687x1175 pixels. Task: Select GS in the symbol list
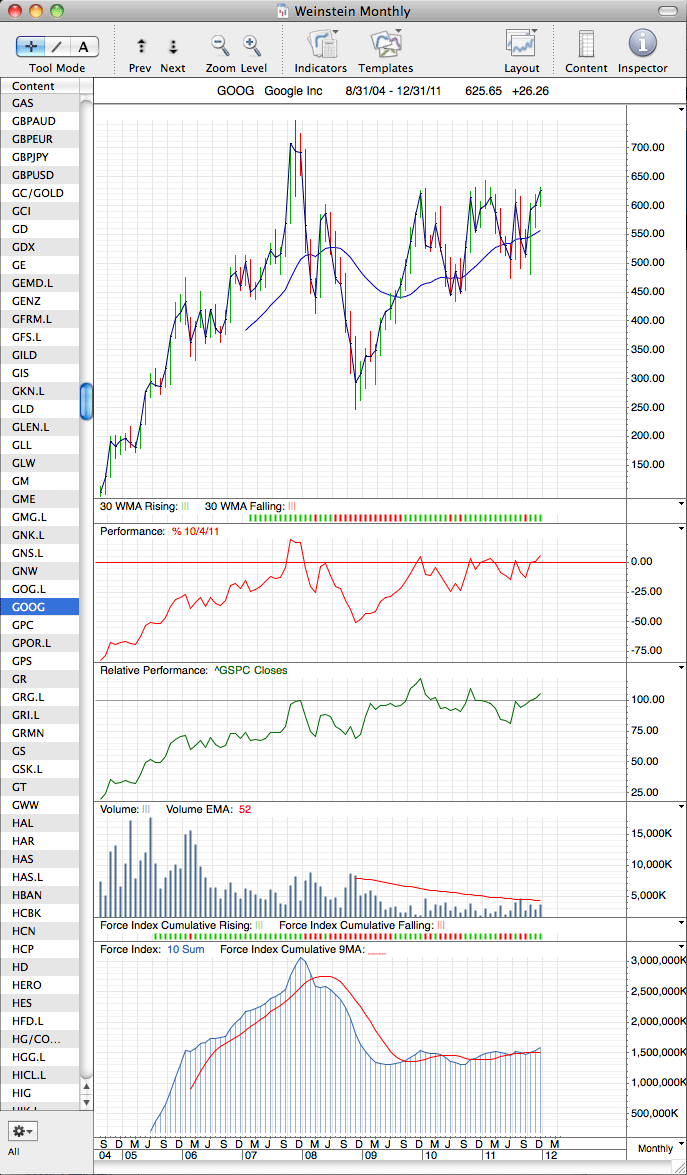click(39, 750)
